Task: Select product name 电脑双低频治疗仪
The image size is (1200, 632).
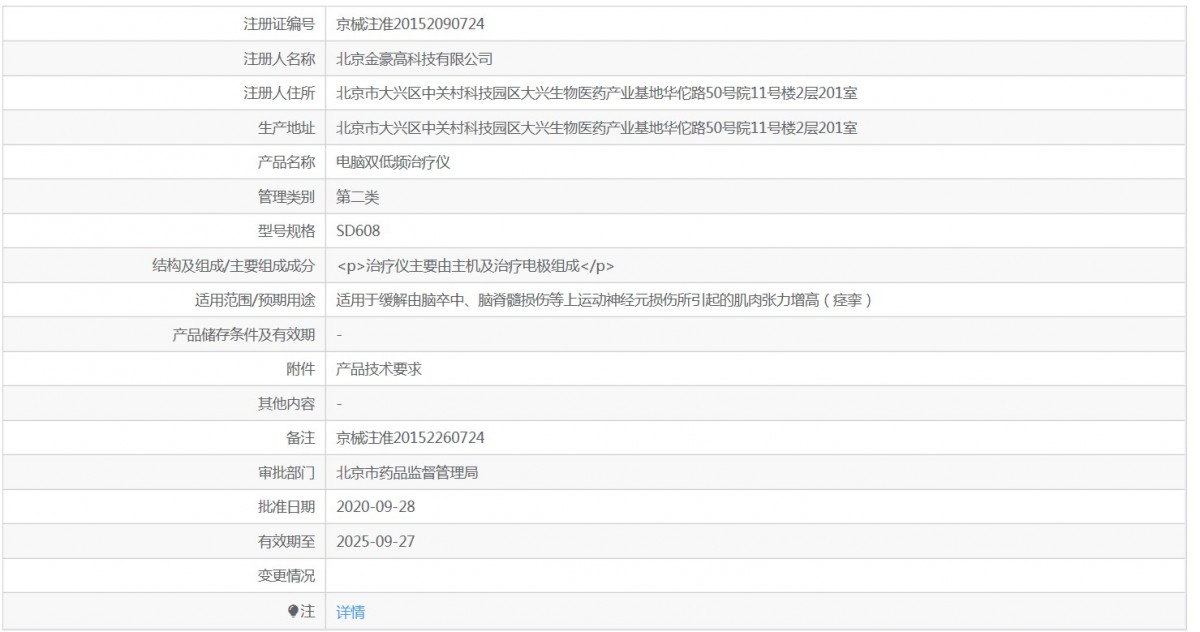Action: pyautogui.click(x=394, y=162)
